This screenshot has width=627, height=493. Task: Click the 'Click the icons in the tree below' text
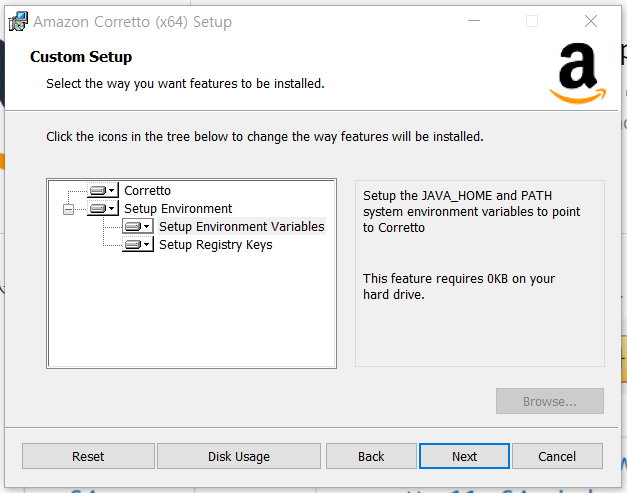coord(265,137)
